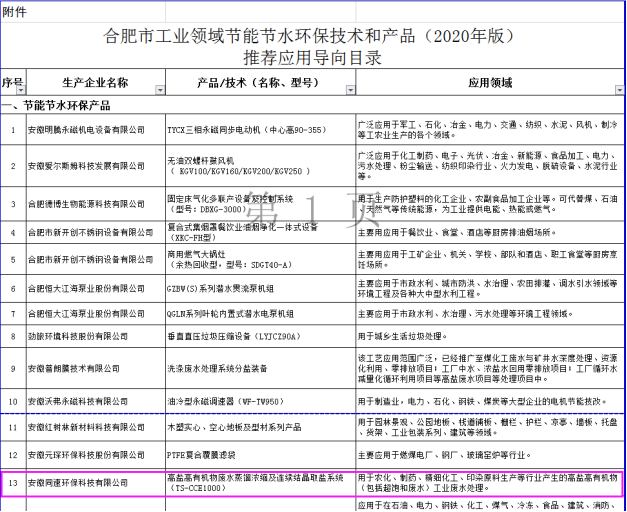Select 合肥恒大江海泵业股份有限公司 in row 7

tap(96, 314)
